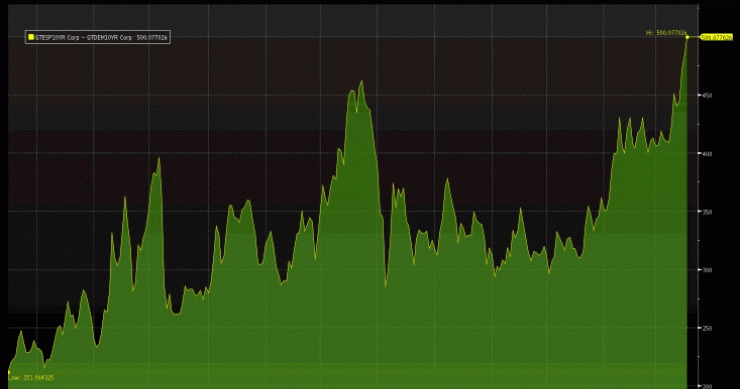
Task: Select the Low: 211.964325 annotation label
Action: [x=31, y=378]
